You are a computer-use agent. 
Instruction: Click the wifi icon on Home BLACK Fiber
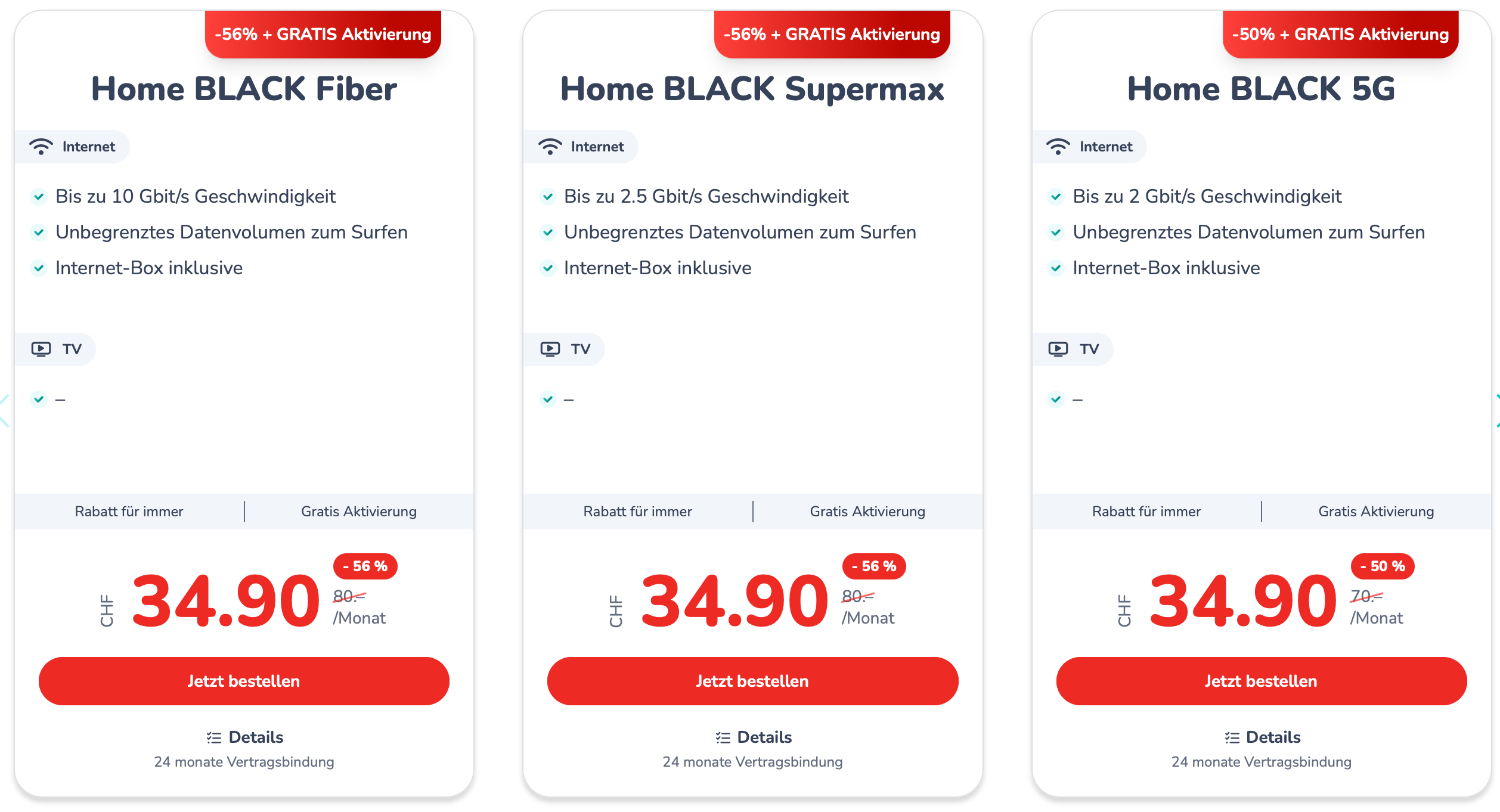[x=41, y=147]
